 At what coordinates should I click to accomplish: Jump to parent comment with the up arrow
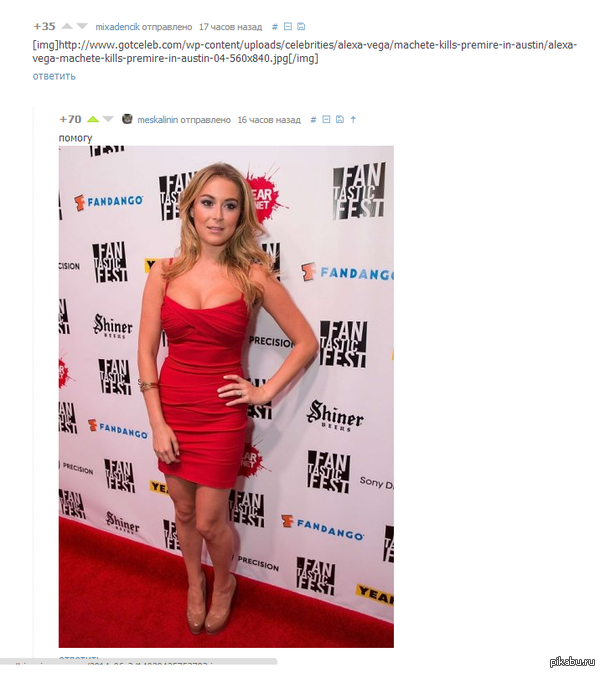coord(353,119)
